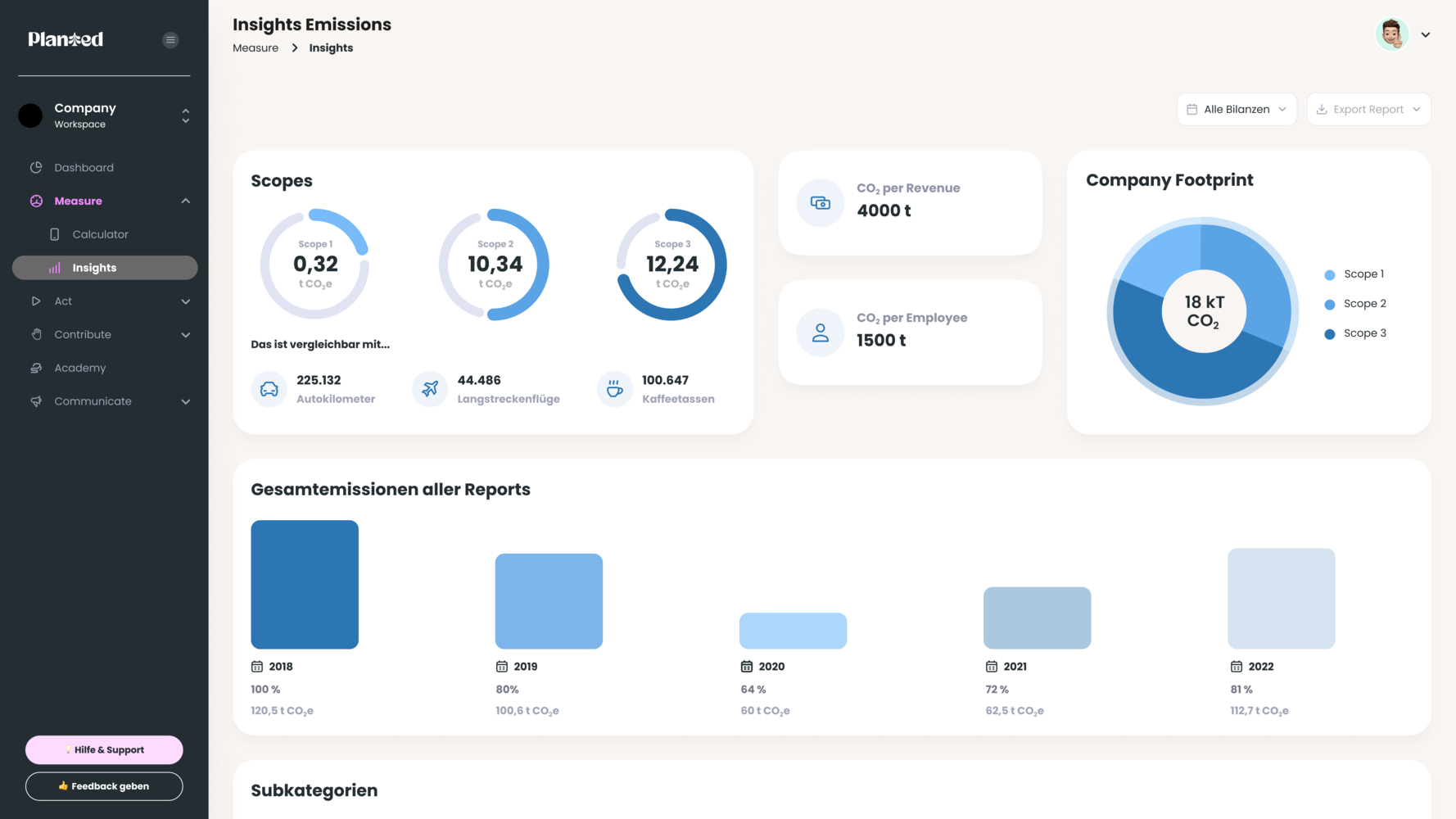Select Calculator under Measure
Screen dimensions: 1456x819
pyautogui.click(x=100, y=234)
